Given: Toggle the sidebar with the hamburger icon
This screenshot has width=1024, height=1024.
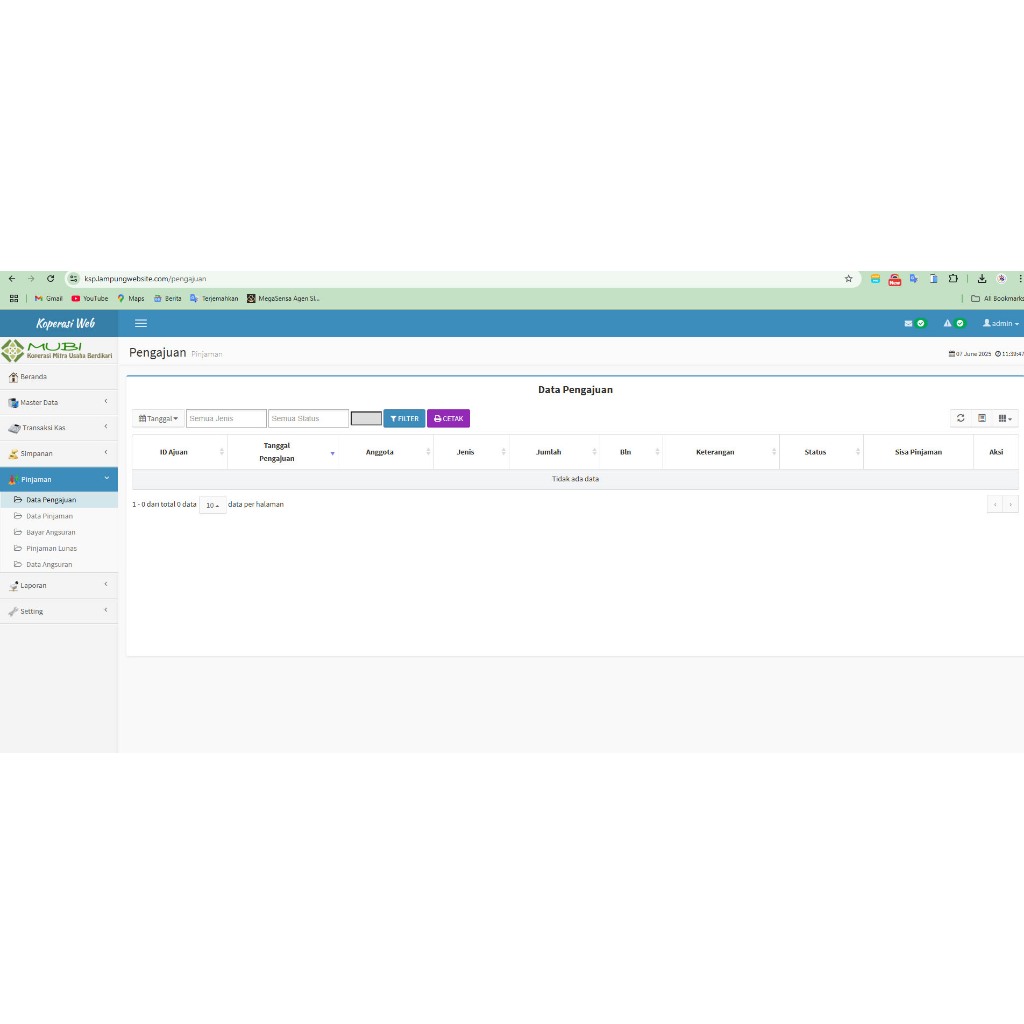Looking at the screenshot, I should coord(141,323).
